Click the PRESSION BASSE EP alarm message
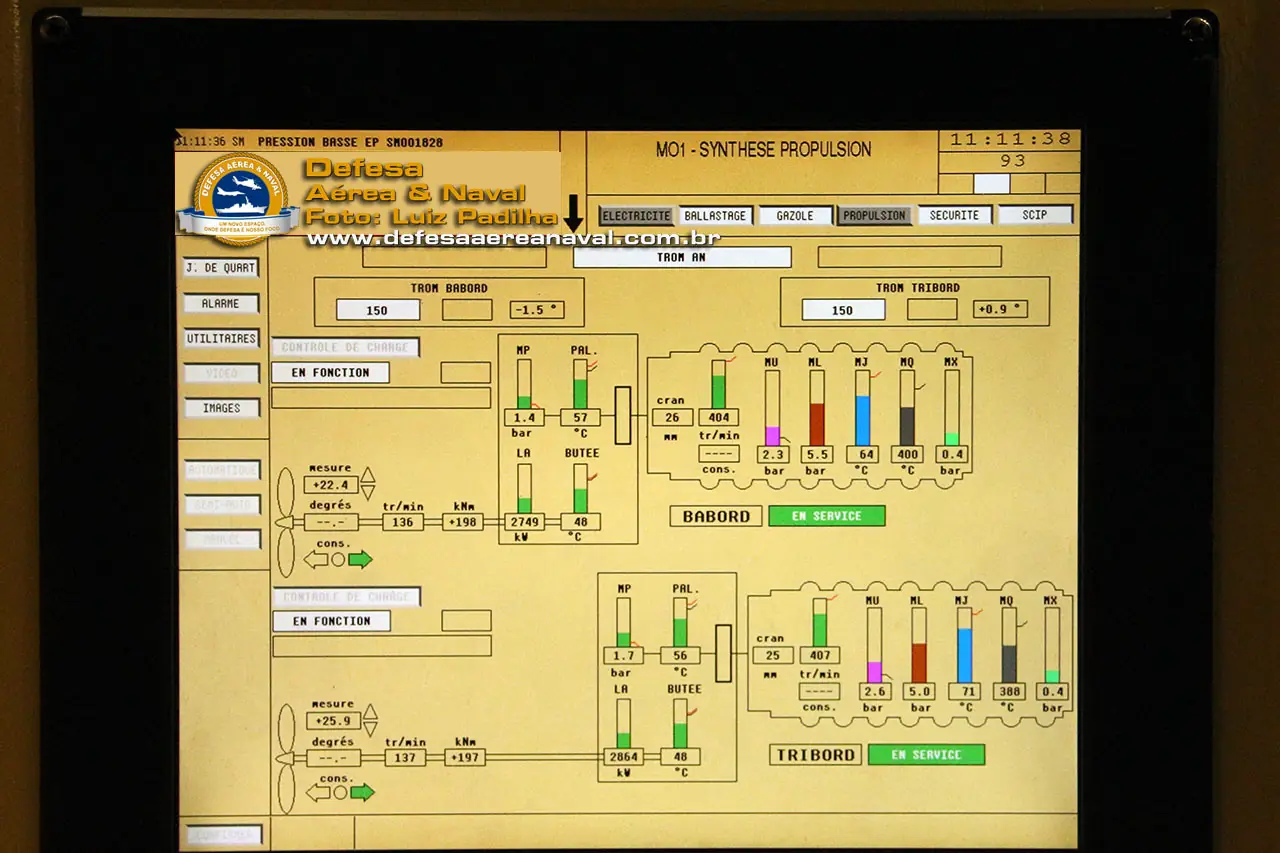 350,142
